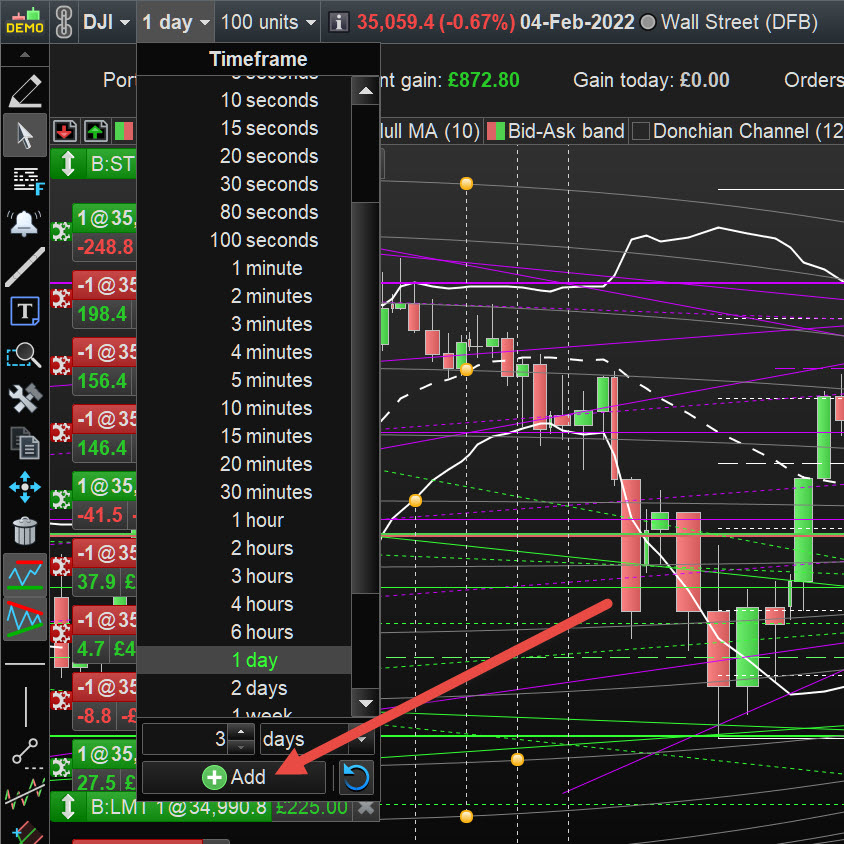Toggle the trend channel lines tool
Image resolution: width=844 pixels, height=844 pixels.
tap(25, 619)
